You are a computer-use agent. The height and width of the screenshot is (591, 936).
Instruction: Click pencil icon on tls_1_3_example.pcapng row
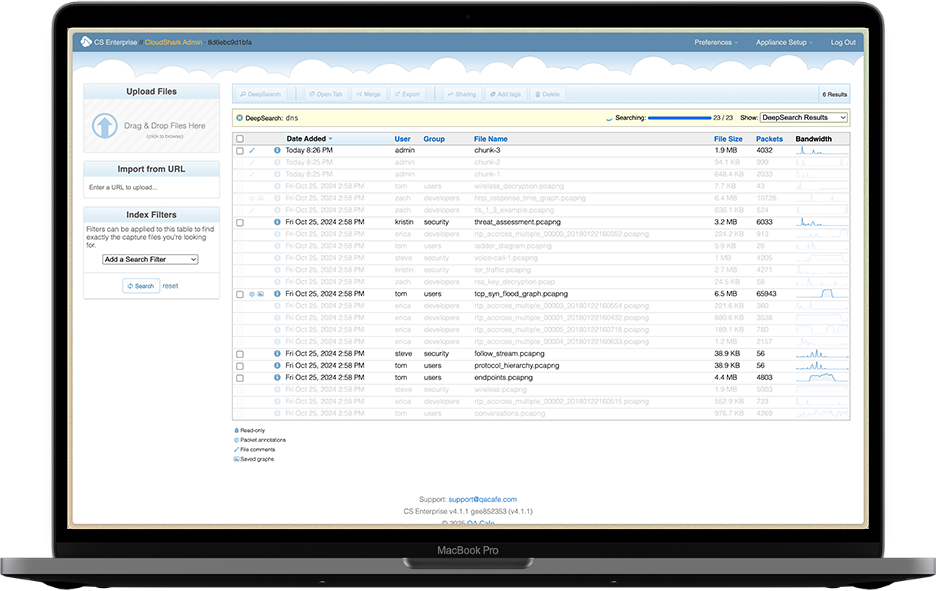pos(252,210)
